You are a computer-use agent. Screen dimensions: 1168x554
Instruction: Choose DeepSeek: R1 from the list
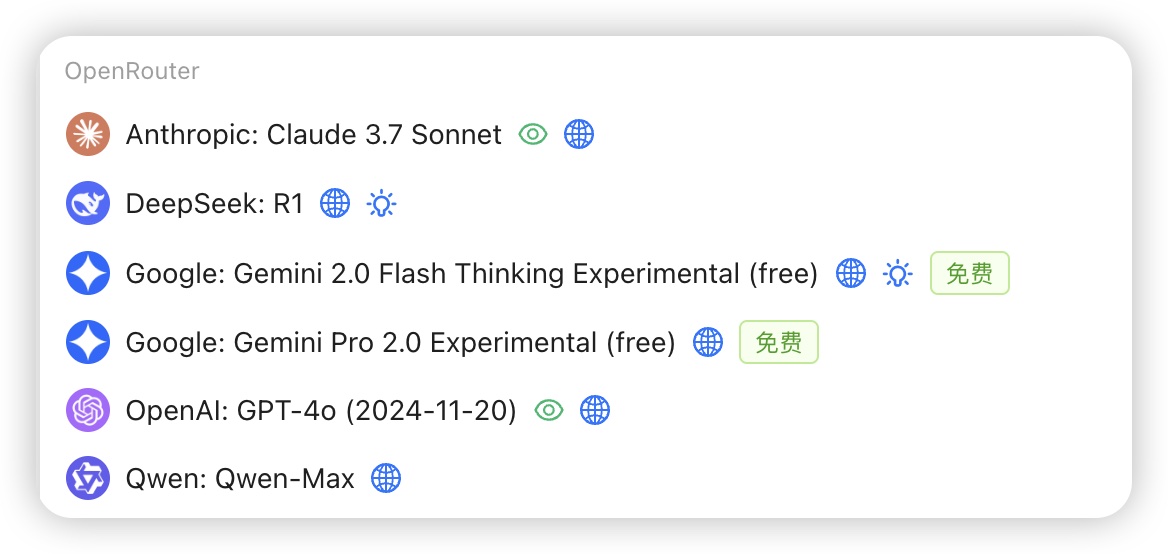[215, 203]
